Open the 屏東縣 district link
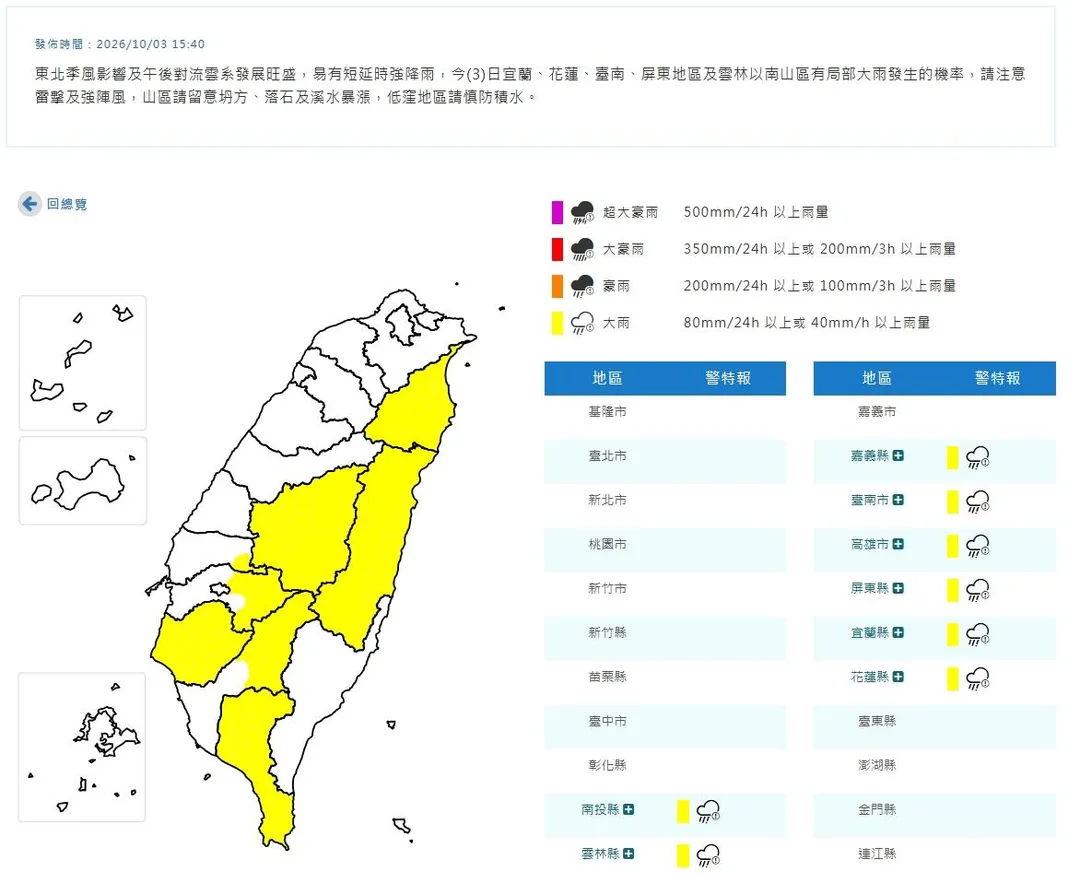 coord(870,588)
